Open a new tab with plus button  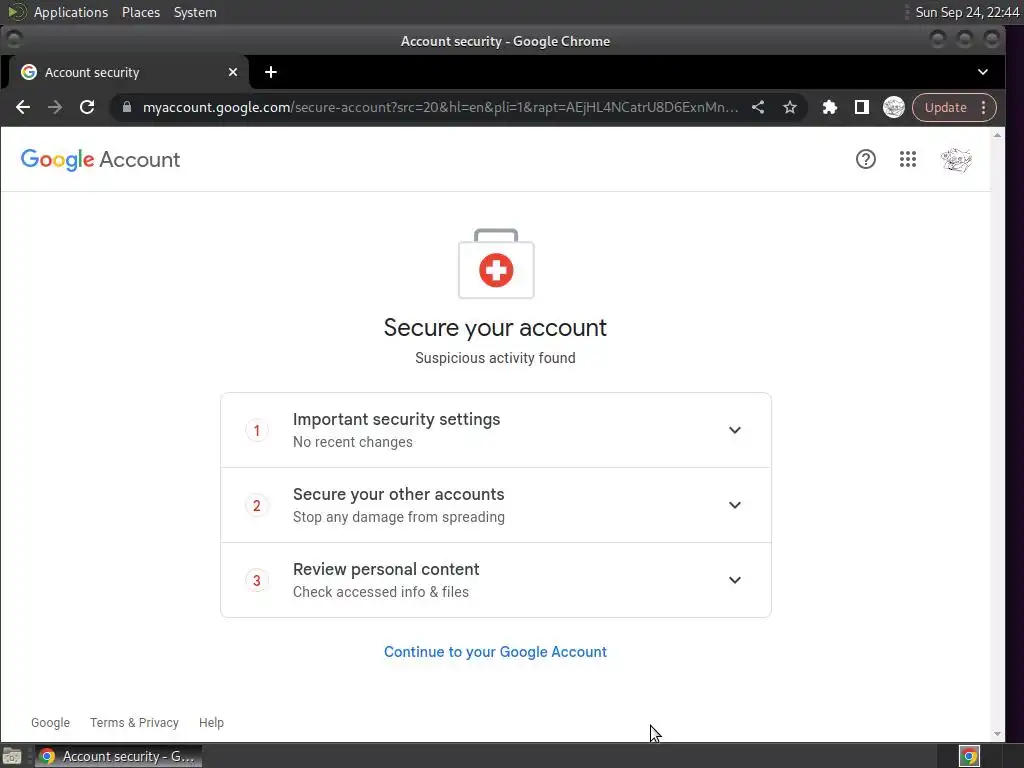[x=271, y=72]
